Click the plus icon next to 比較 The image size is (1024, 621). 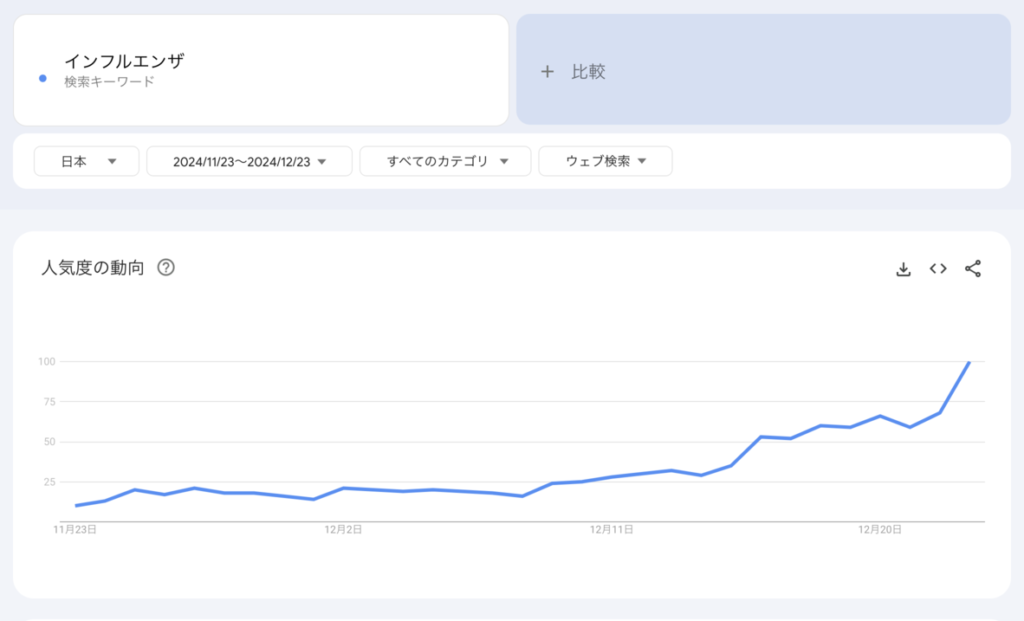pyautogui.click(x=547, y=72)
